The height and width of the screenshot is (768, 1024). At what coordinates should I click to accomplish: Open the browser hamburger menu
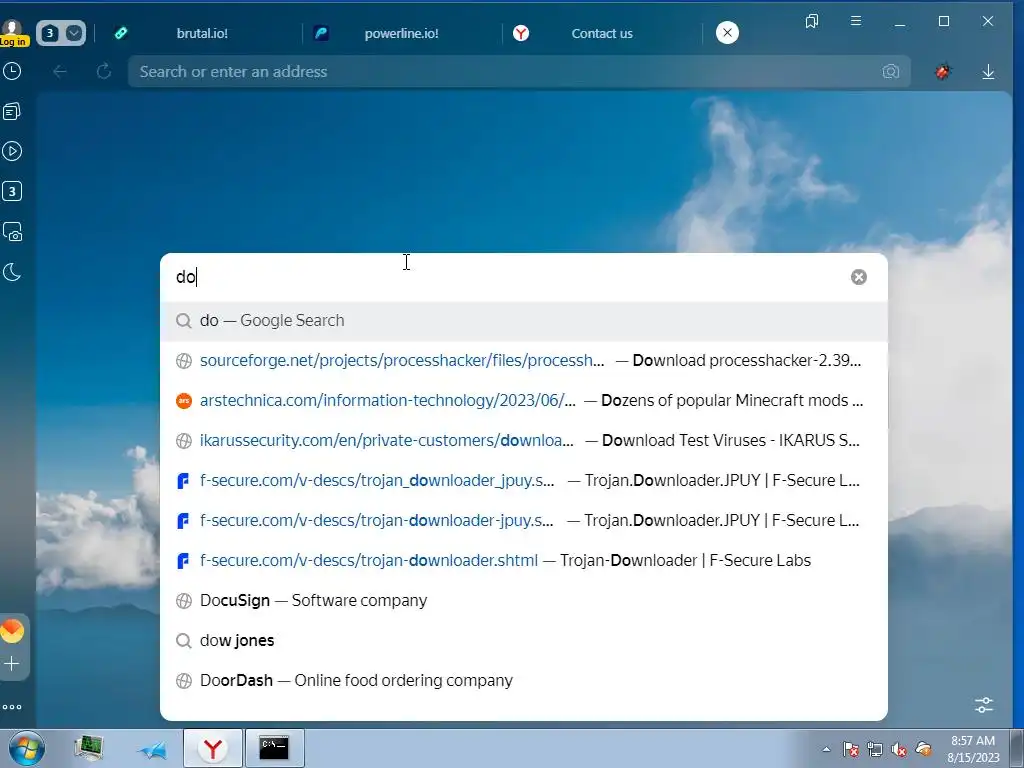(856, 22)
